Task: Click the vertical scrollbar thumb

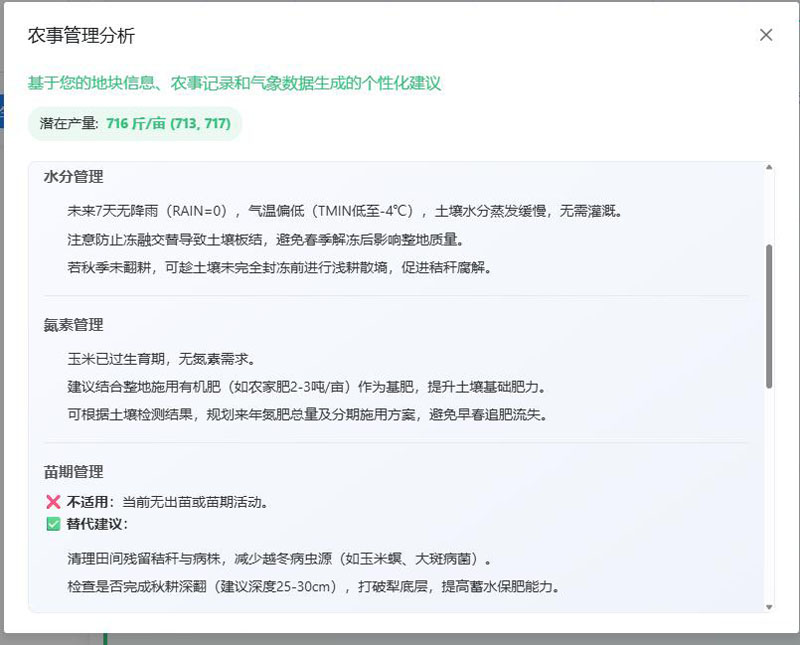Action: 769,316
